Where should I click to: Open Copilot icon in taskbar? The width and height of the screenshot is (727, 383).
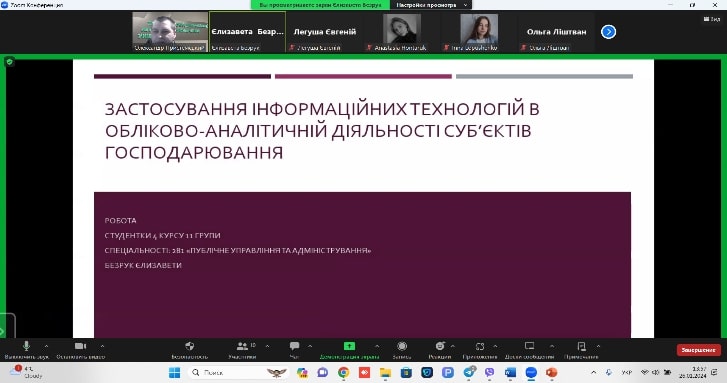pos(302,372)
